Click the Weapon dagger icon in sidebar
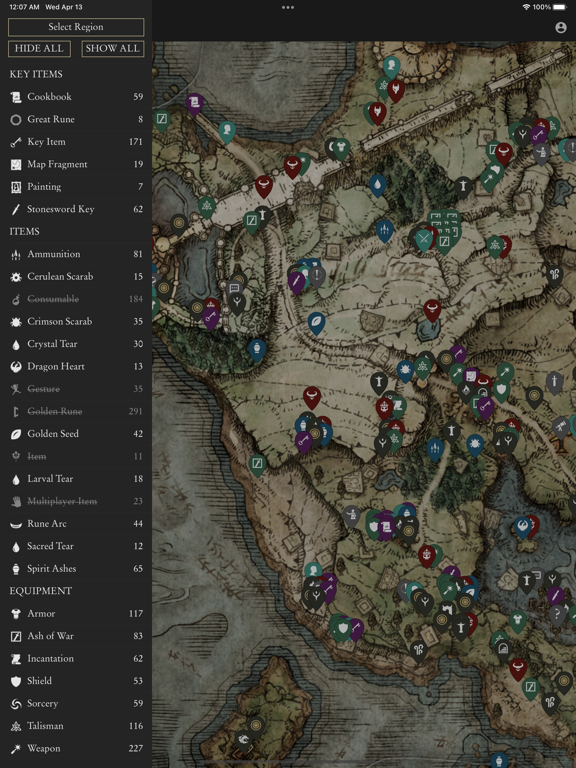 (16, 749)
